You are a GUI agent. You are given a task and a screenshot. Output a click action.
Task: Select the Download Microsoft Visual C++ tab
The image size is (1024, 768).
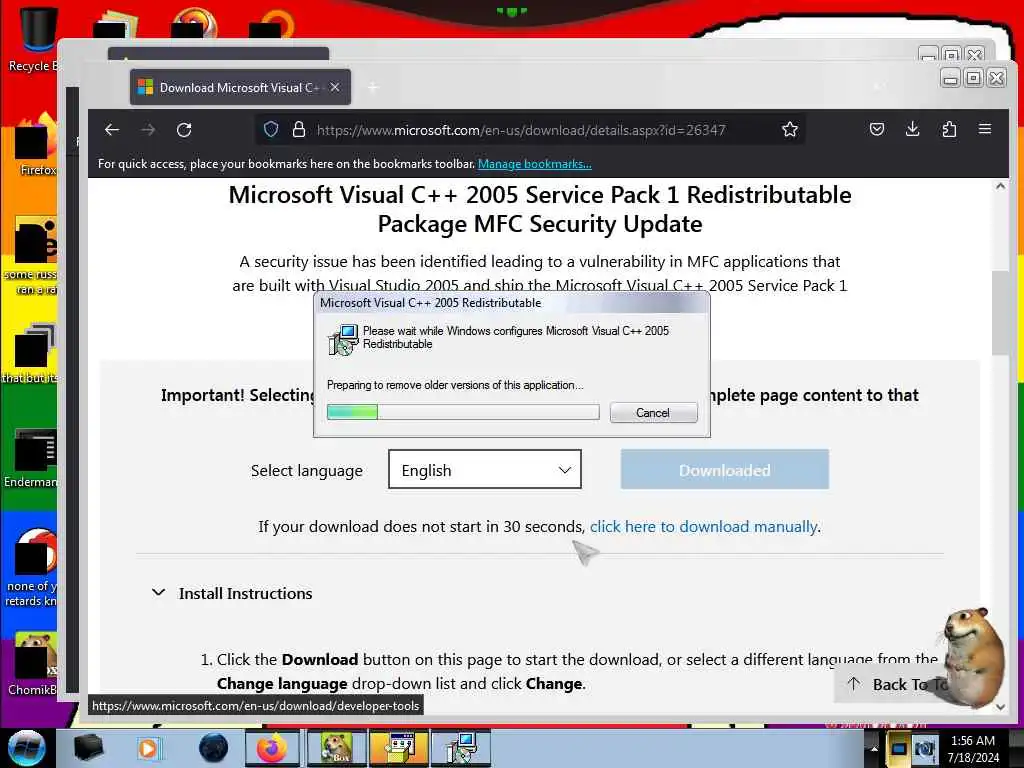240,87
